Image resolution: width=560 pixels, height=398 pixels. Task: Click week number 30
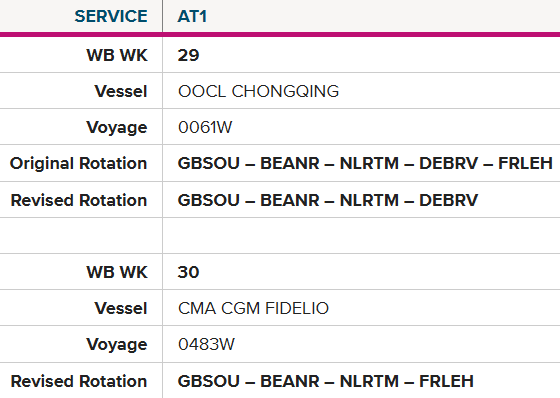click(188, 272)
